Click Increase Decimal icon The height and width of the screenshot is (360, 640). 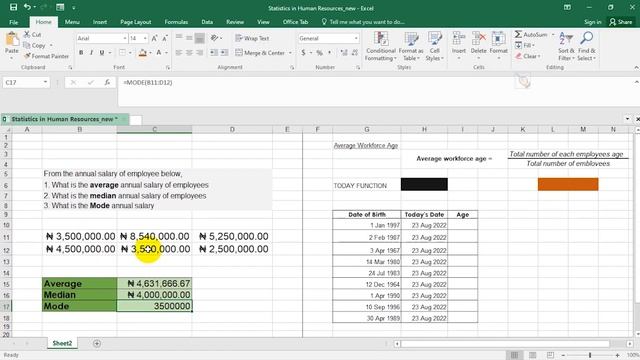[x=344, y=53]
